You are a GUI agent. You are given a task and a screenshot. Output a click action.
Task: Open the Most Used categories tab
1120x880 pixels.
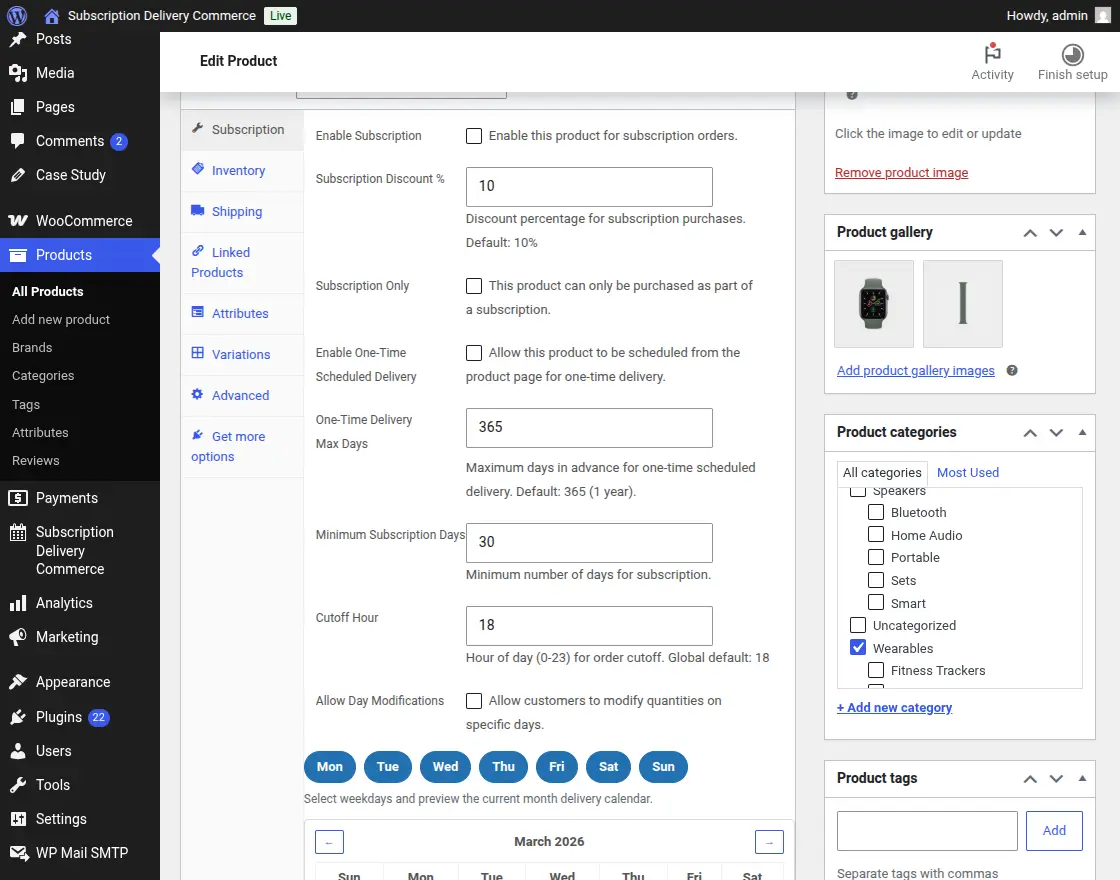pos(967,473)
